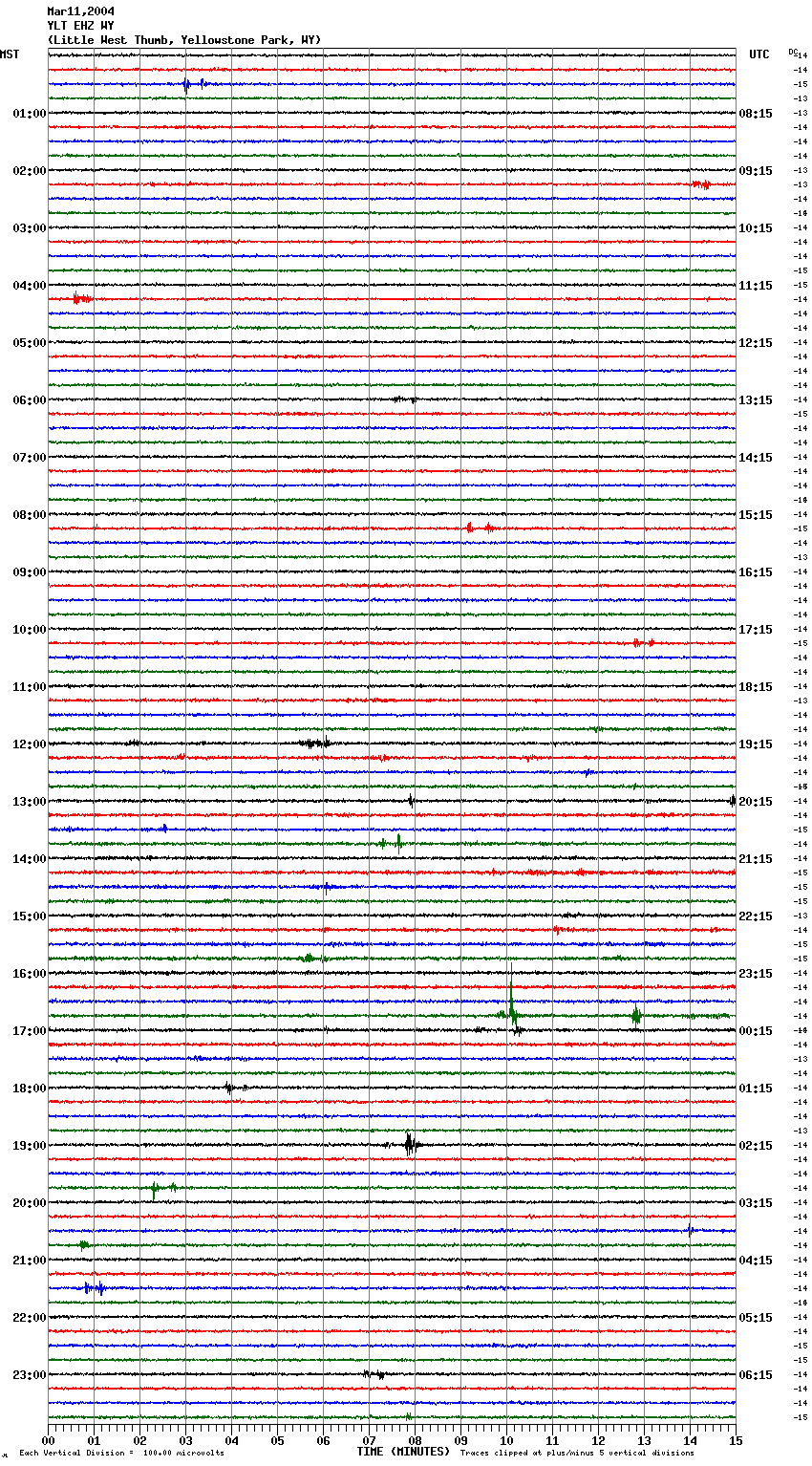Click the 16:15 UTC time label
The image size is (812, 1466).
pos(756,572)
